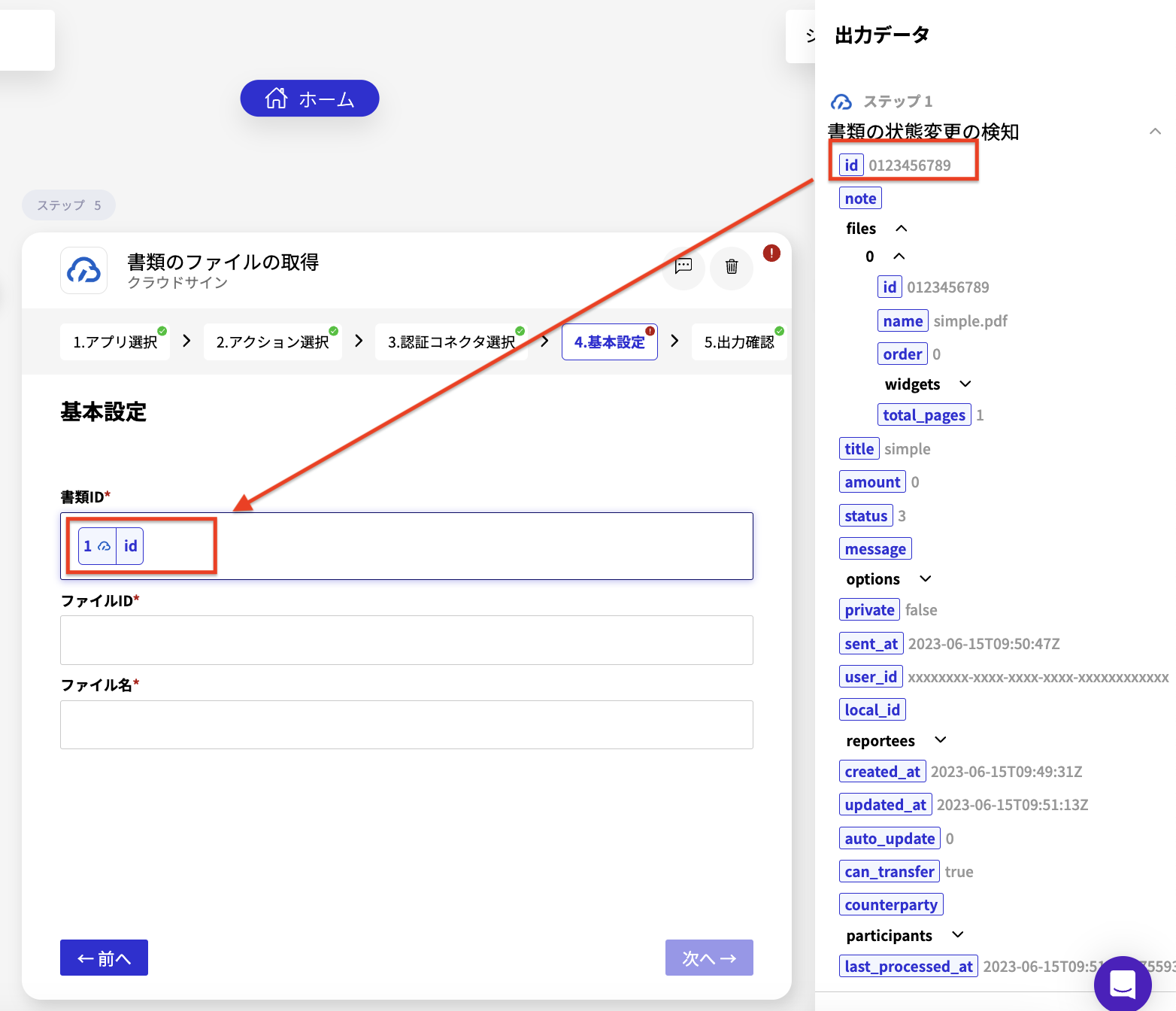This screenshot has width=1176, height=1011.
Task: Expand the widgets node
Action: 965,384
